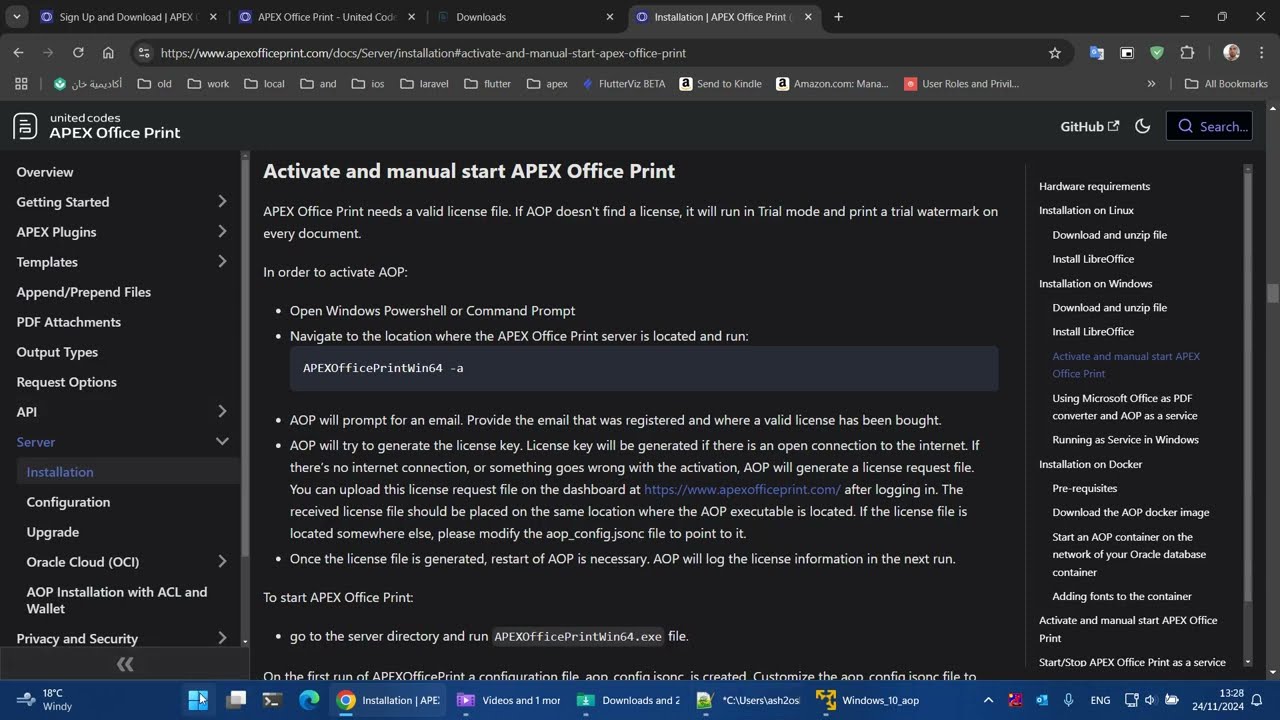
Task: Open the tab search dropdown arrow
Action: point(16,17)
